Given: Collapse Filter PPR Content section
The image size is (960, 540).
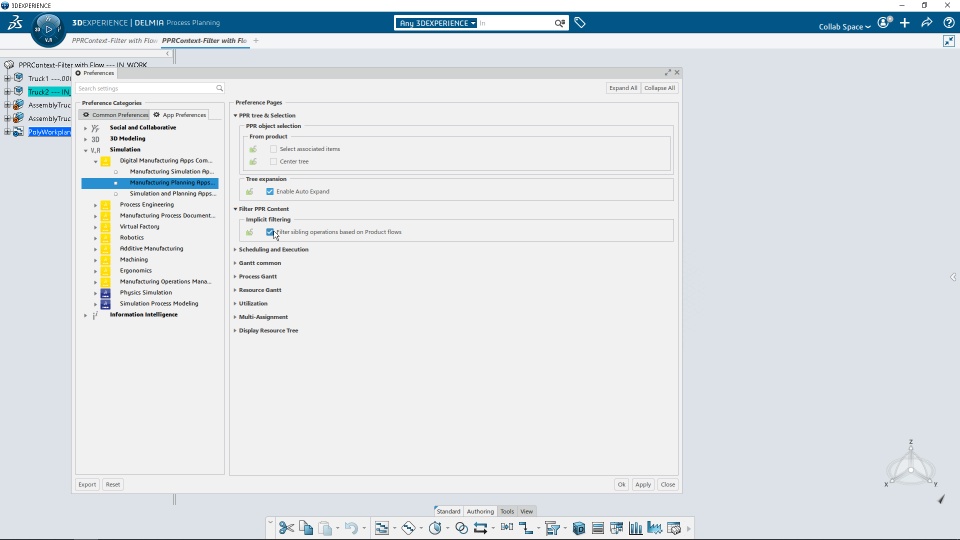Looking at the screenshot, I should [x=235, y=209].
